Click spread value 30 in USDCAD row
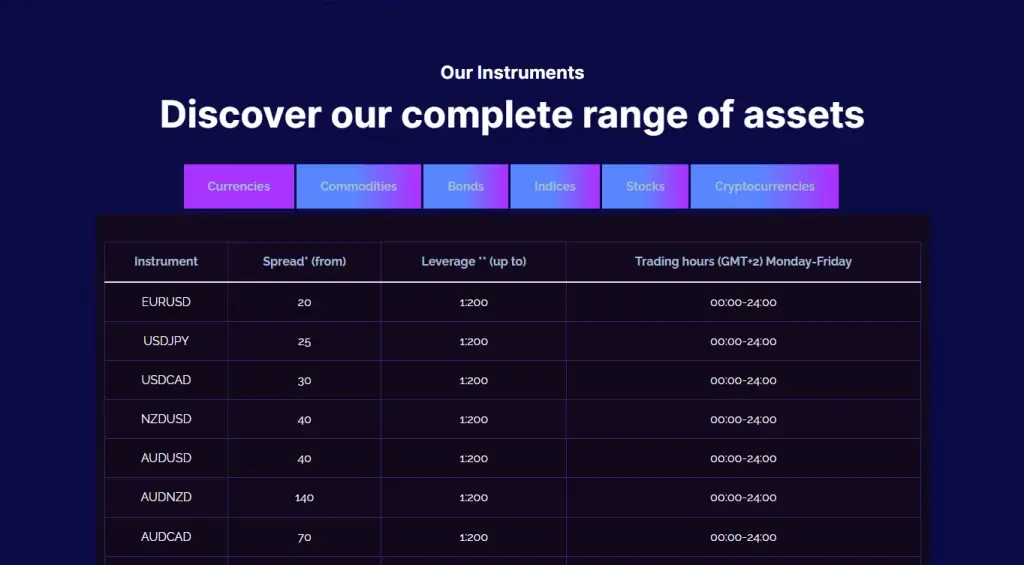This screenshot has height=565, width=1024. point(304,381)
